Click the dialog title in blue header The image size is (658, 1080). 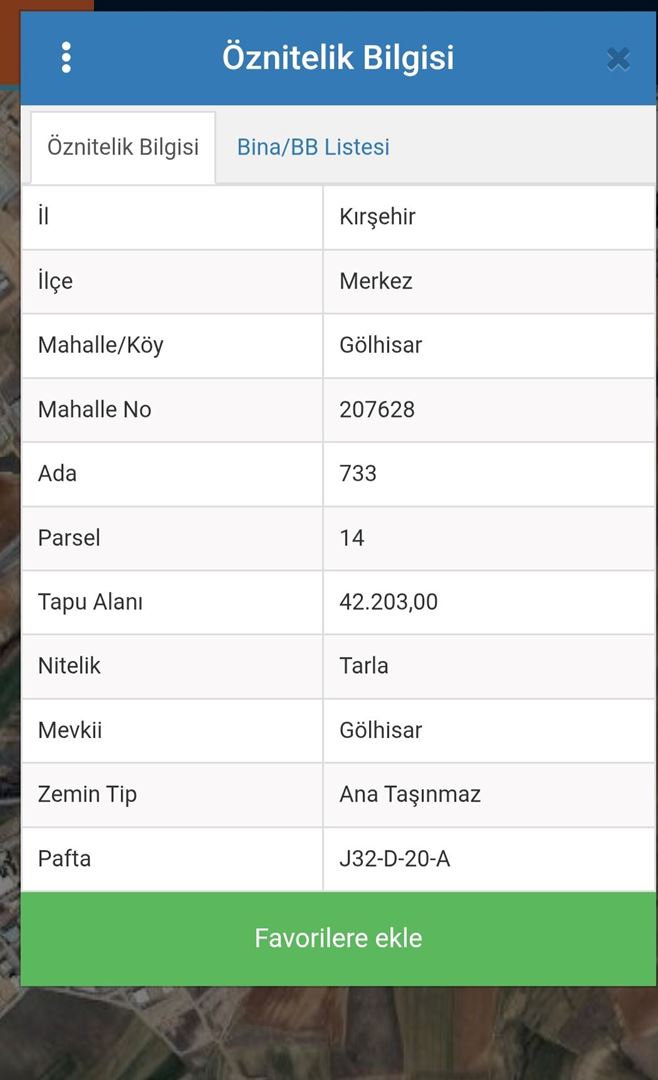click(338, 58)
